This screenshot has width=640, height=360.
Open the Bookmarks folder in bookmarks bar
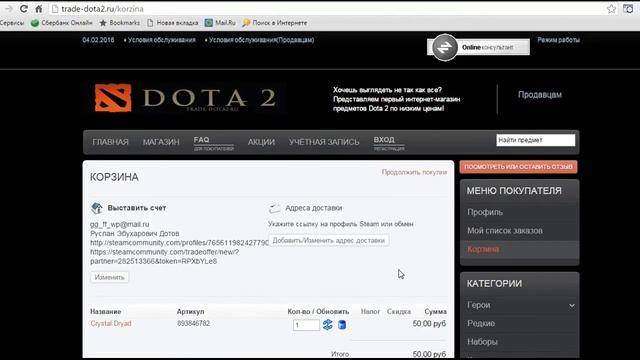pos(120,23)
